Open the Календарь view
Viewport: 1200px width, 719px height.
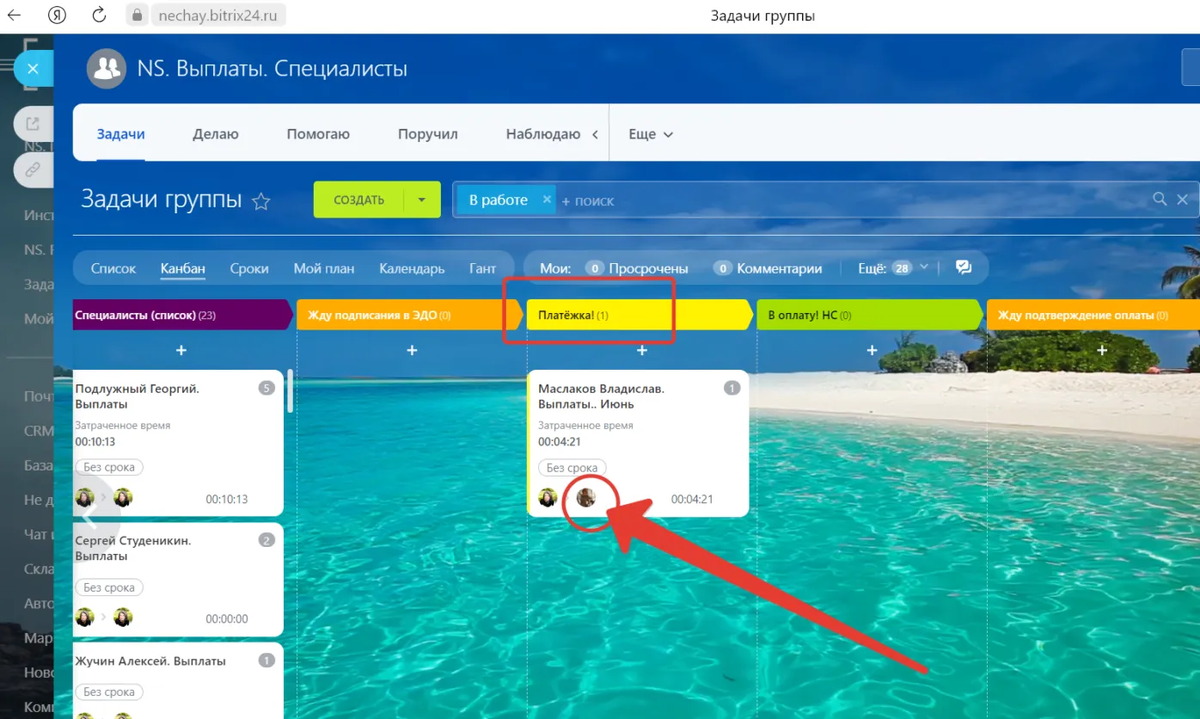[412, 268]
